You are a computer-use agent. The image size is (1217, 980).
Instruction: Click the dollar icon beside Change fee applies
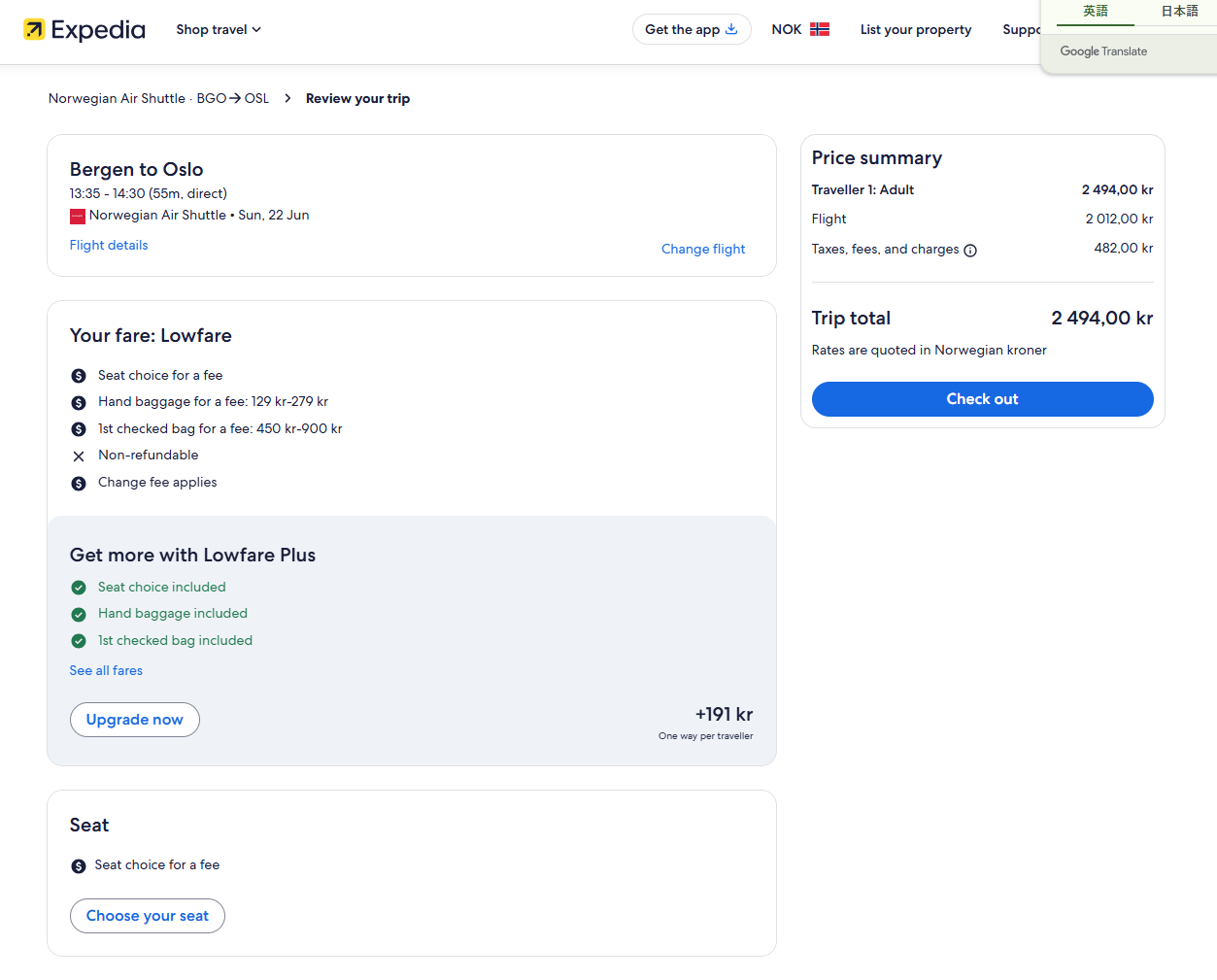coord(79,484)
